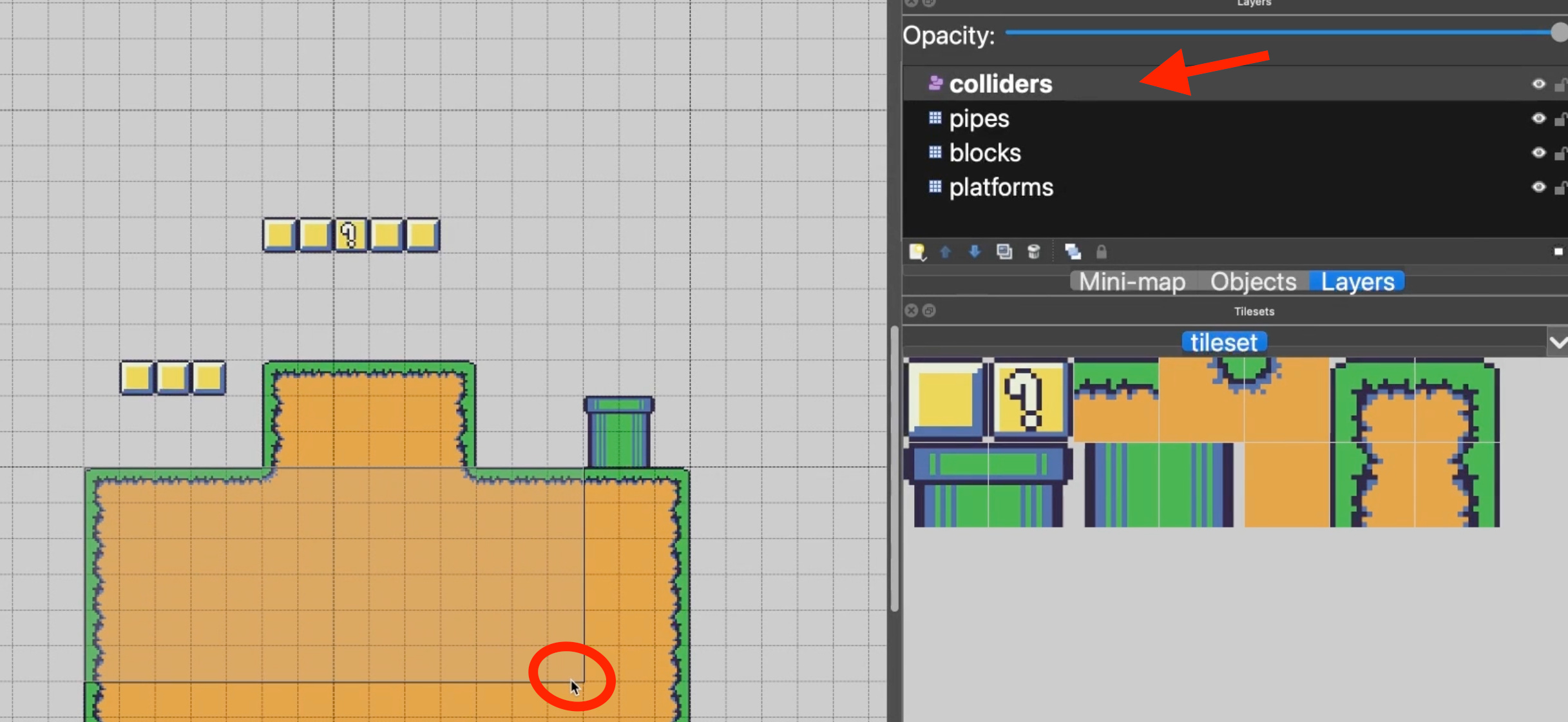Click the lock other layers icon
This screenshot has width=1568, height=722.
click(1102, 252)
